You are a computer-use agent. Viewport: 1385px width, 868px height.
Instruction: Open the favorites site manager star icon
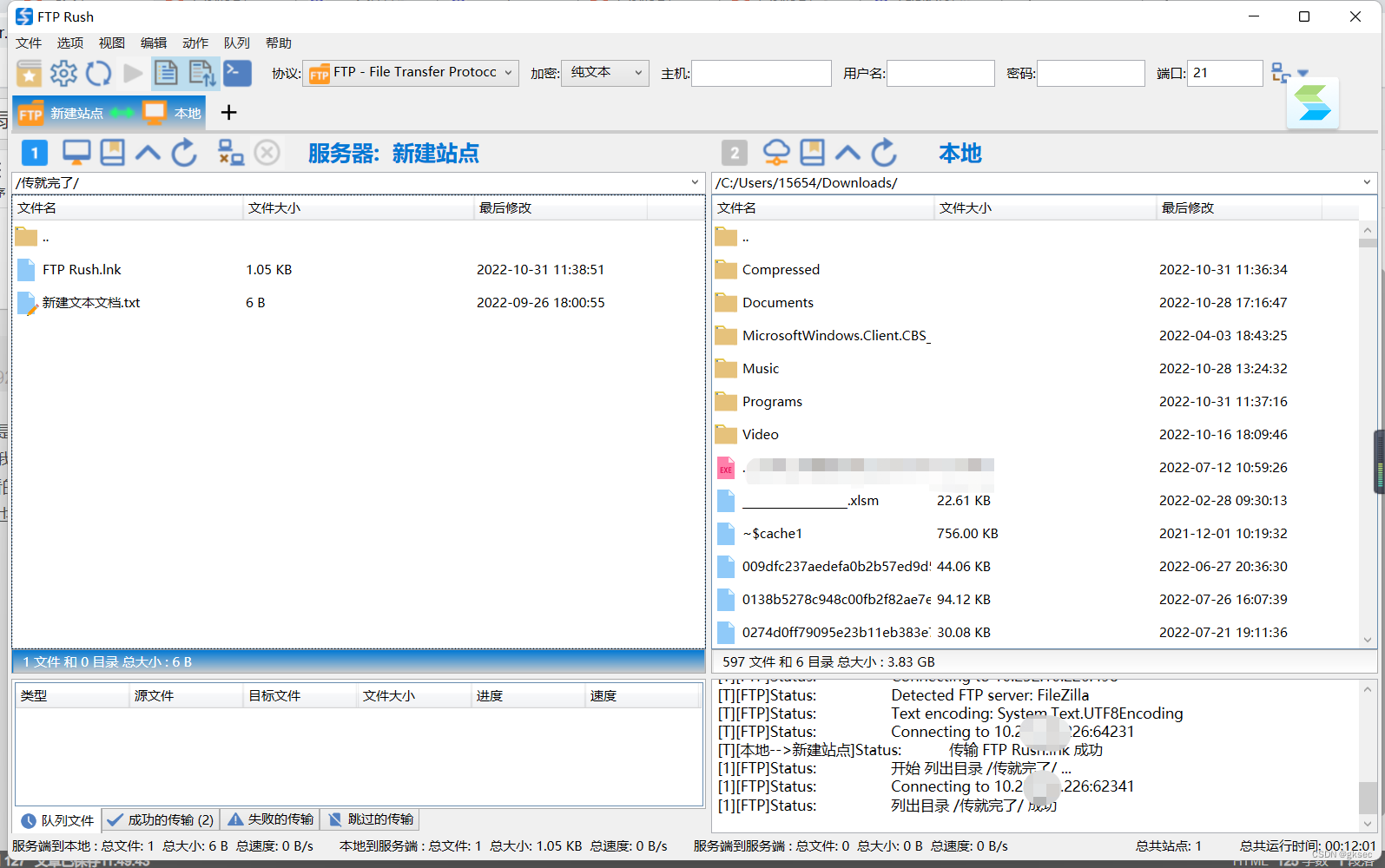tap(29, 73)
